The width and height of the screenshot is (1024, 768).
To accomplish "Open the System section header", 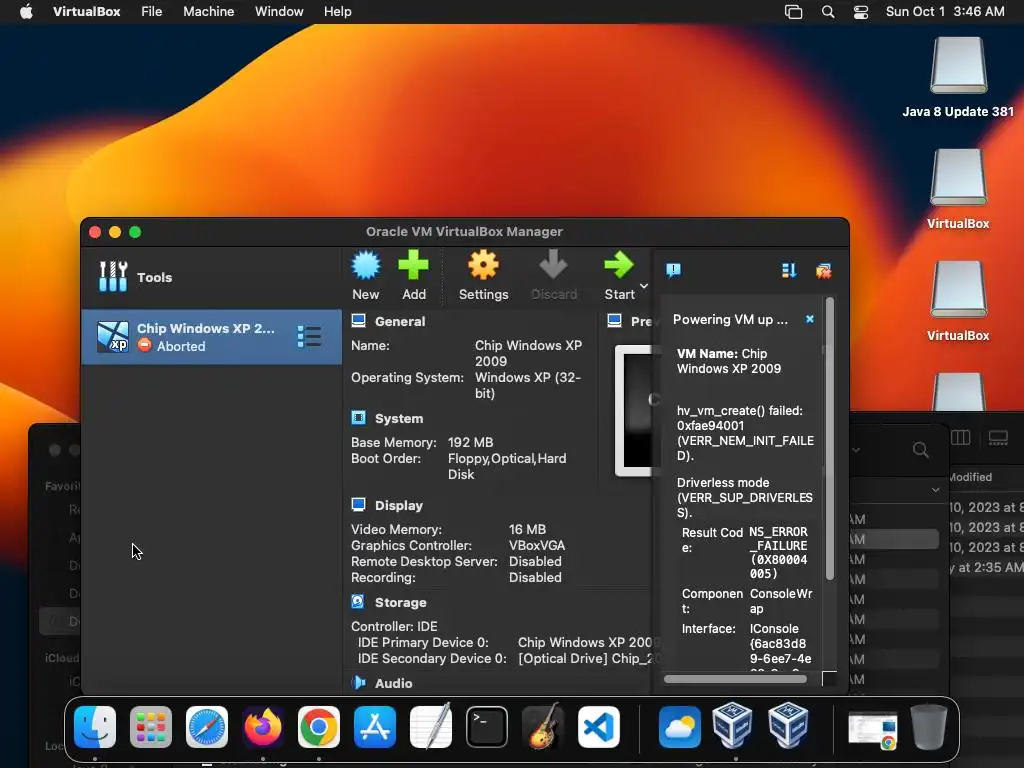I will tap(399, 419).
